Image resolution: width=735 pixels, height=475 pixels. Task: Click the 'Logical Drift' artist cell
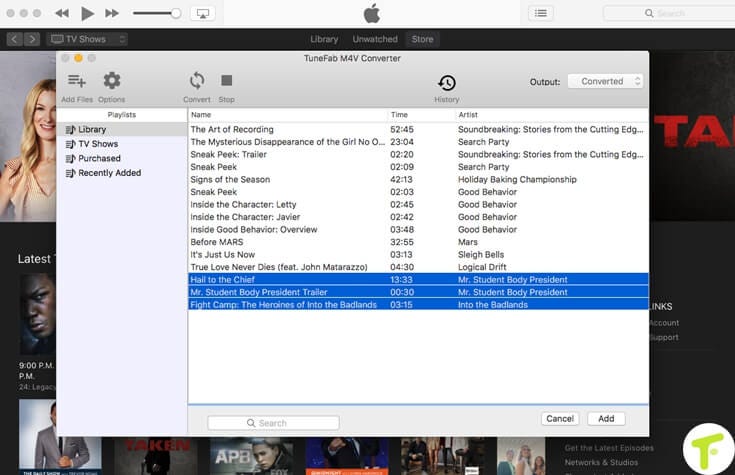pos(482,267)
